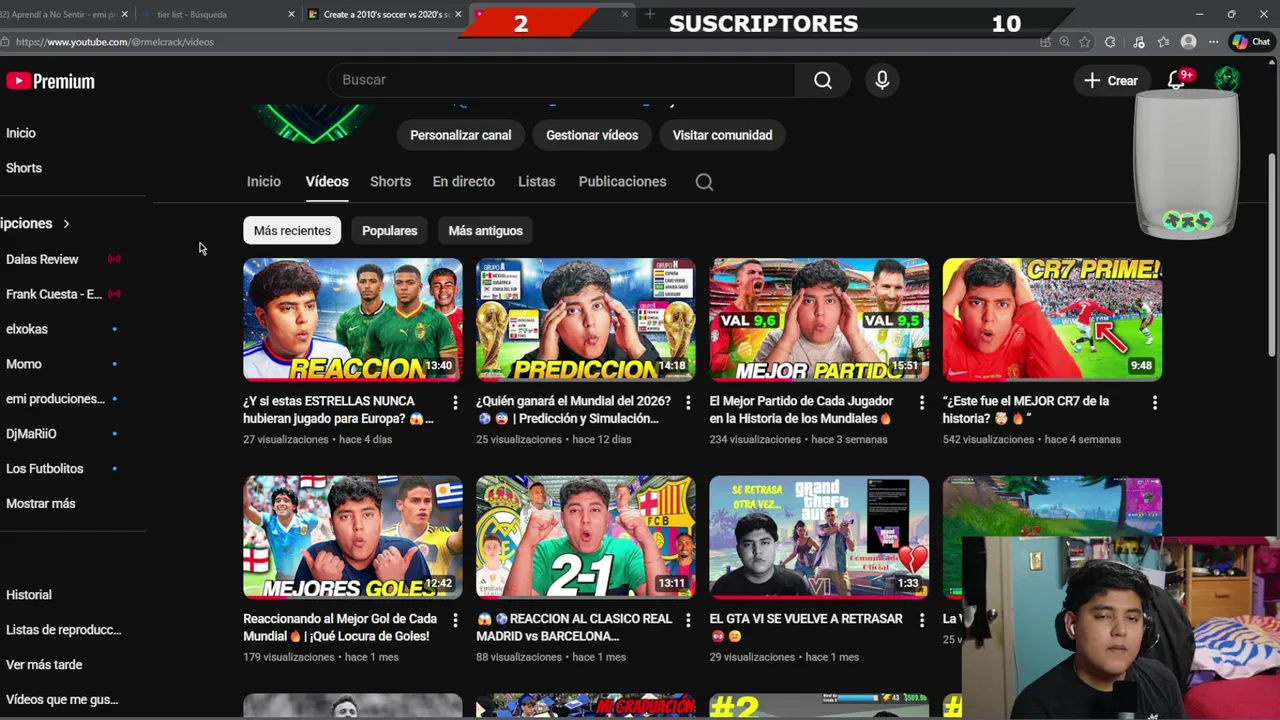Start voice search with the microphone
1280x720 pixels.
(882, 80)
